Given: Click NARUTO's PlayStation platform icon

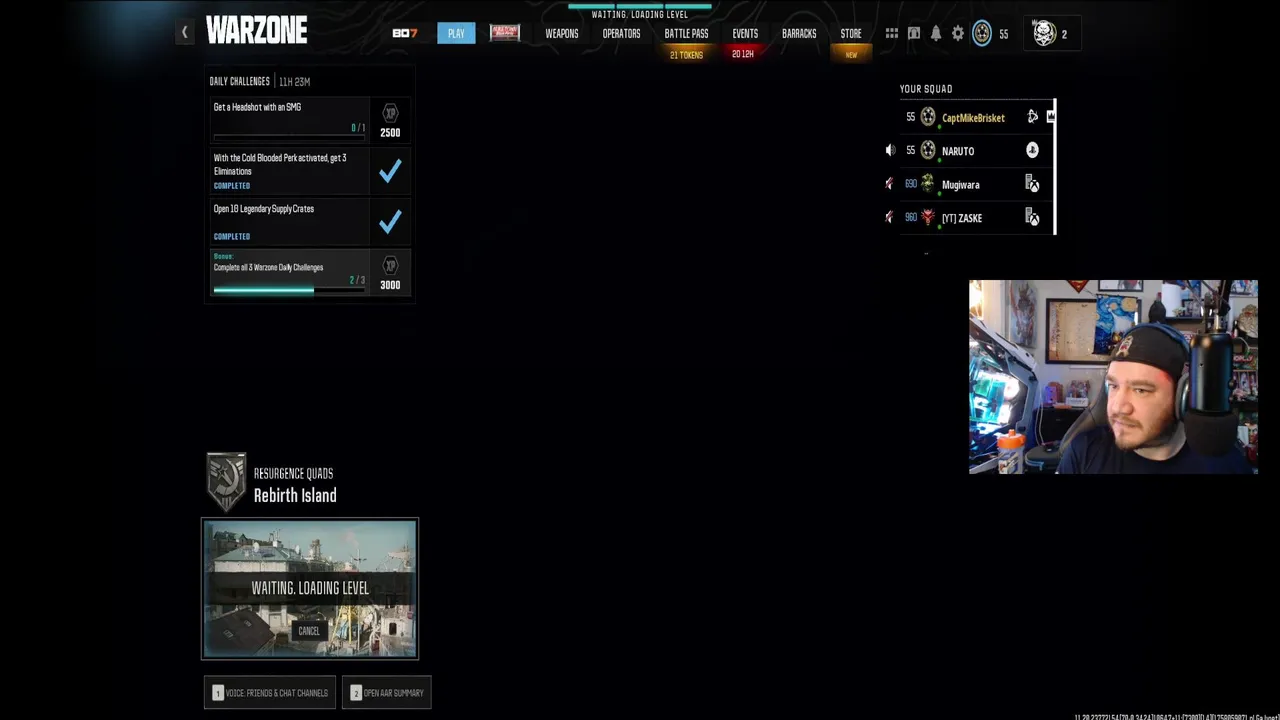Looking at the screenshot, I should [x=1032, y=150].
